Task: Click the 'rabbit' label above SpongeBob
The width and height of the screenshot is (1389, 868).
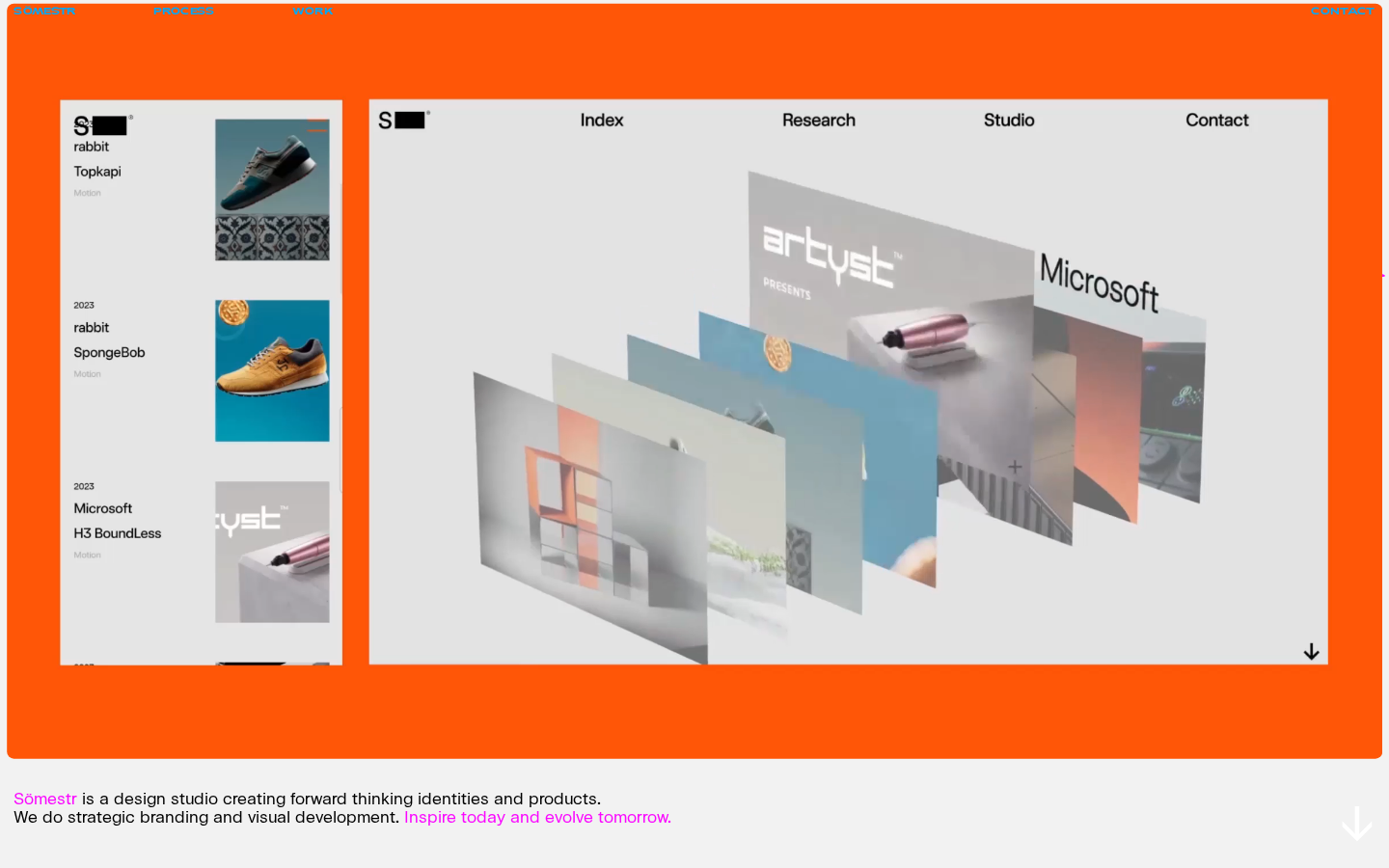Action: pyautogui.click(x=92, y=328)
